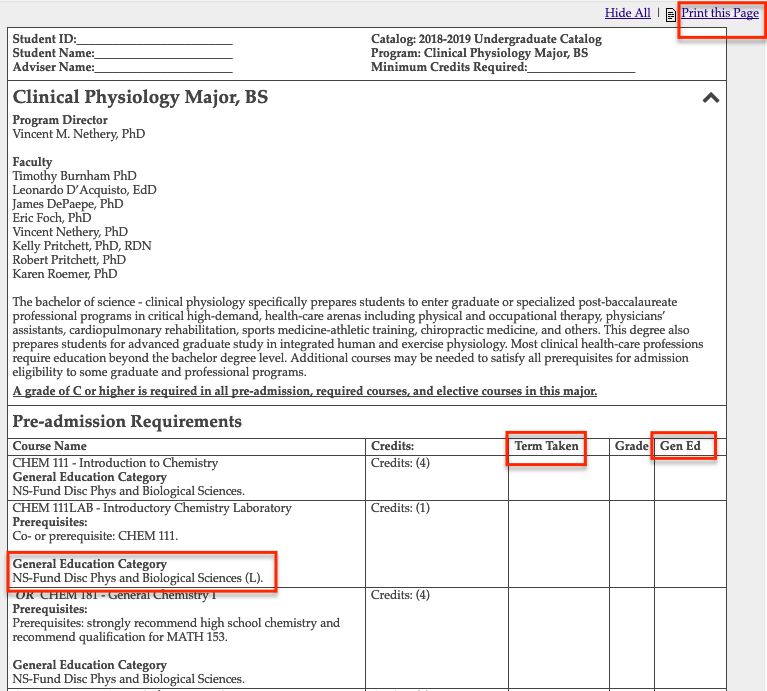Viewport: 767px width, 691px height.
Task: Click Co- or prerequisite: CHEM 111 text
Action: pyautogui.click(x=95, y=536)
